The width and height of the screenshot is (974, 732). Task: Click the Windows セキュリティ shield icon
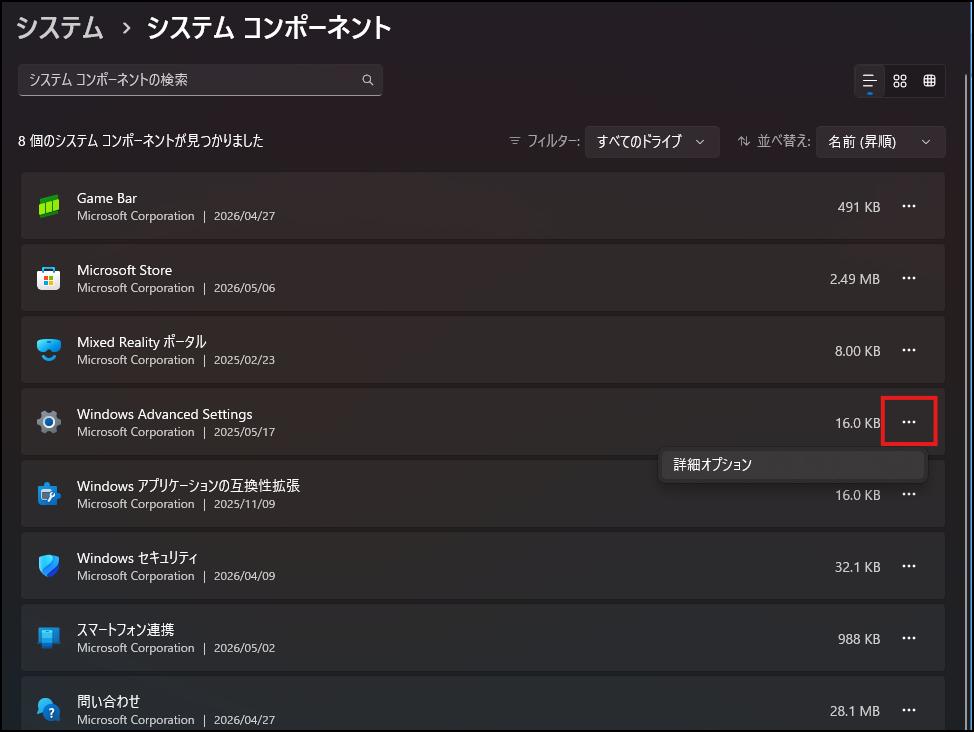(48, 566)
